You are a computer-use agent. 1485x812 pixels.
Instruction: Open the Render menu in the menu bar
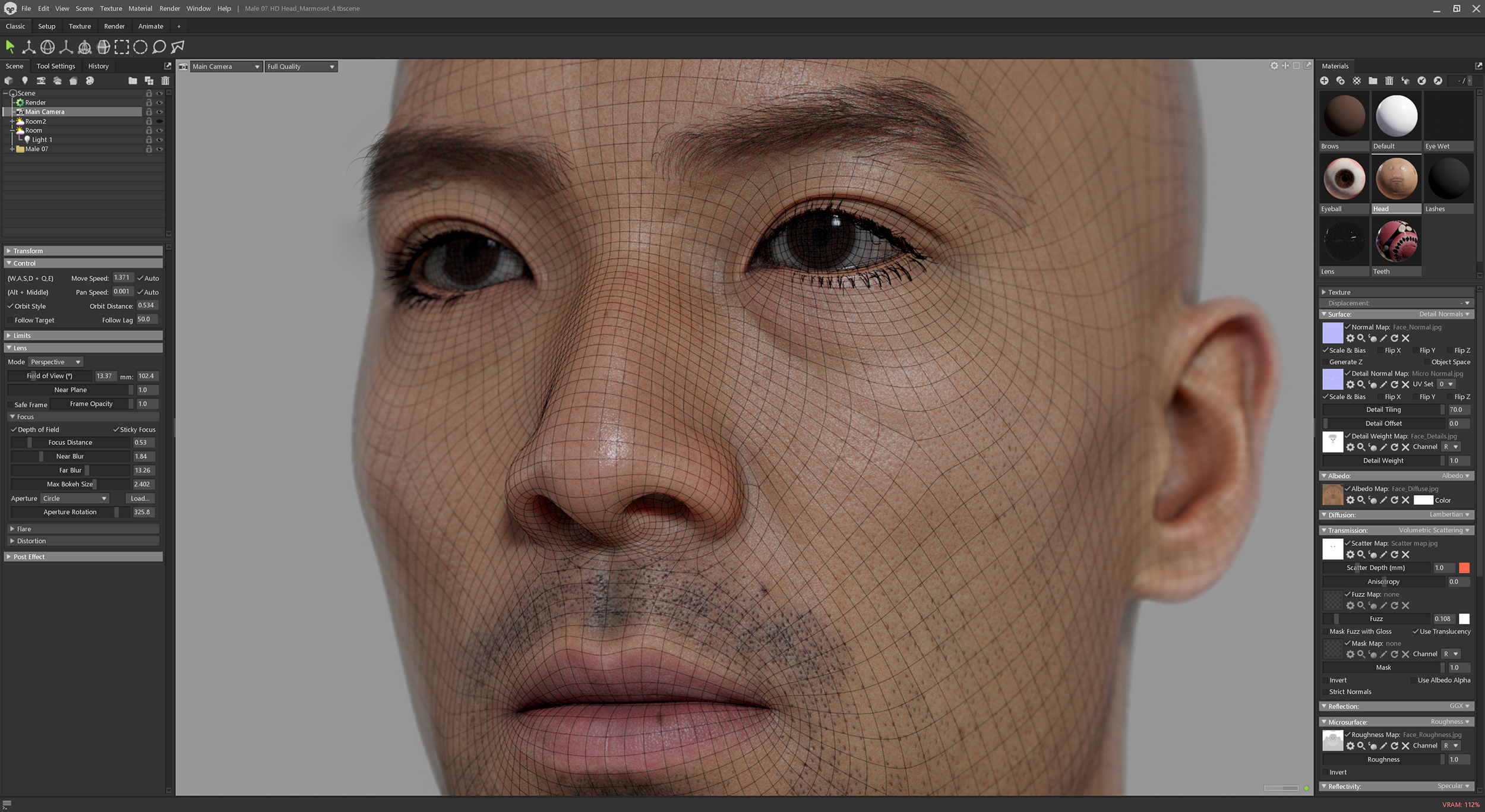169,9
